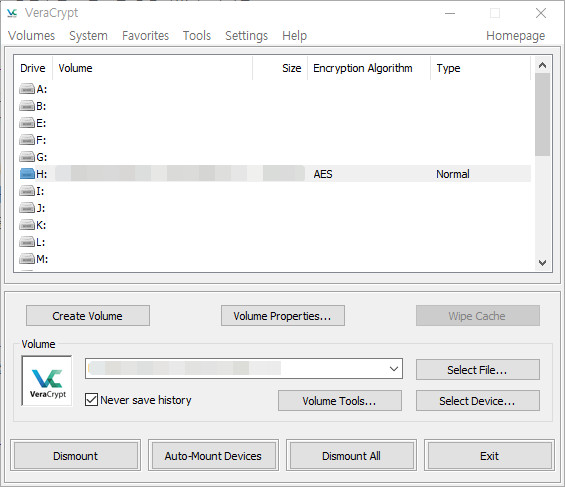
Task: Click the drive L: icon
Action: (x=27, y=242)
